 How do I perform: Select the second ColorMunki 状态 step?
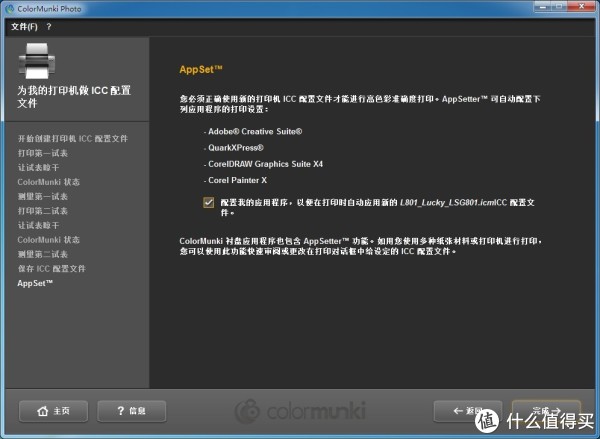pos(49,240)
